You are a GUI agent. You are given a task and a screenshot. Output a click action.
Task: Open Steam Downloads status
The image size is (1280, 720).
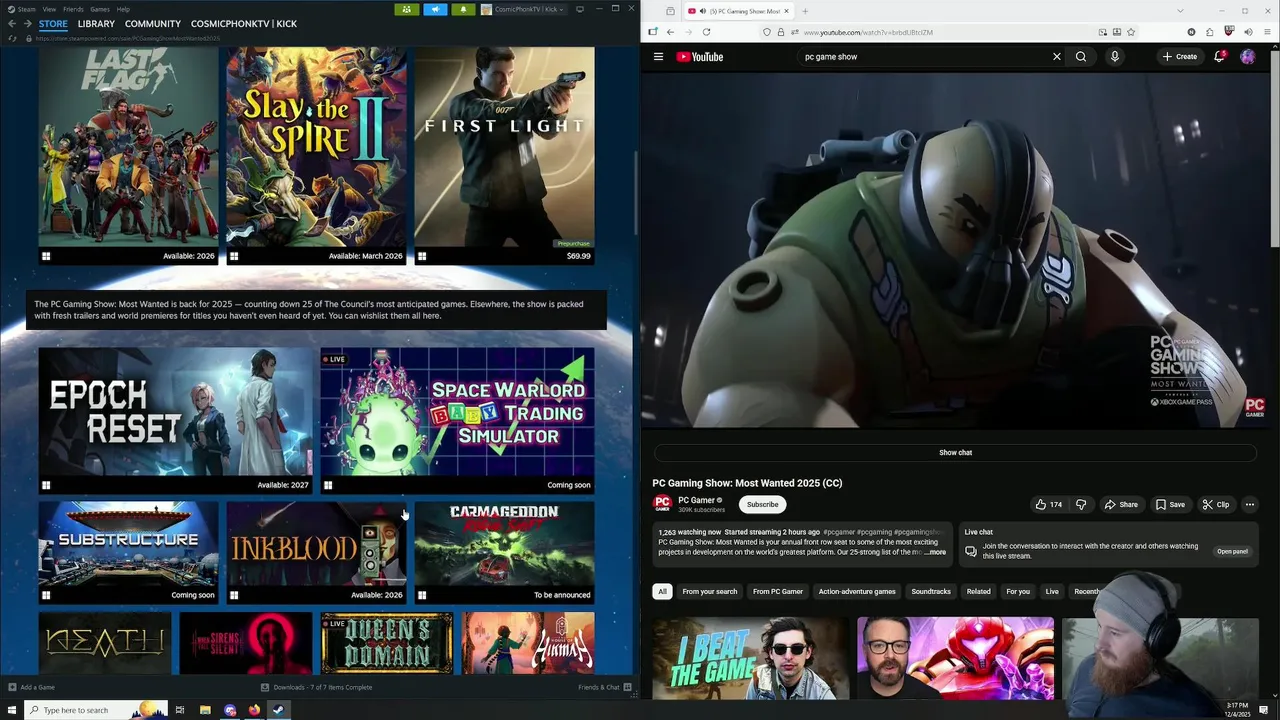316,688
